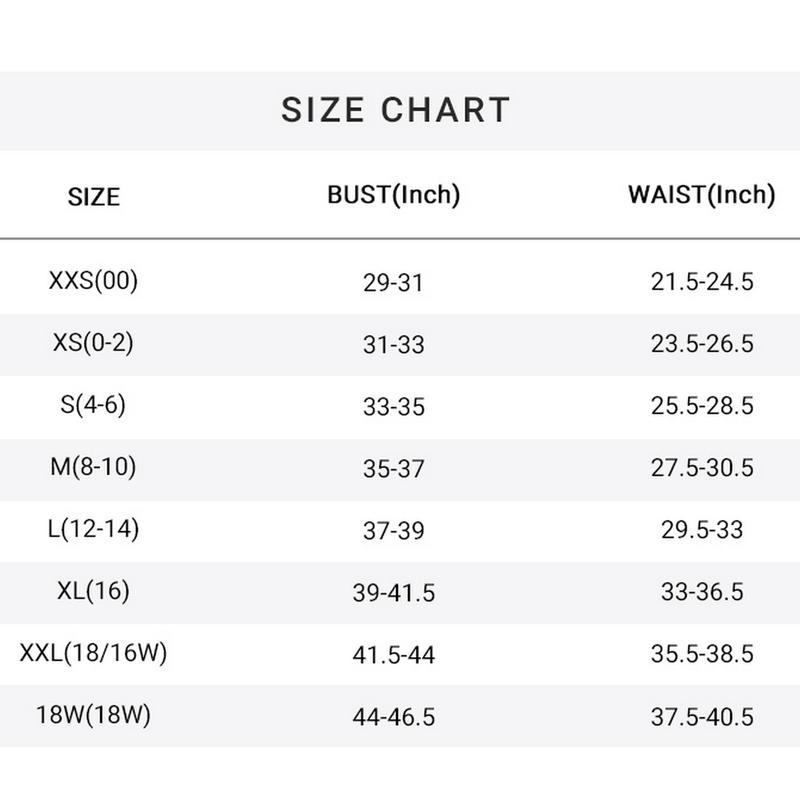The width and height of the screenshot is (800, 800).
Task: Click the 33-35 bust value
Action: (x=393, y=407)
